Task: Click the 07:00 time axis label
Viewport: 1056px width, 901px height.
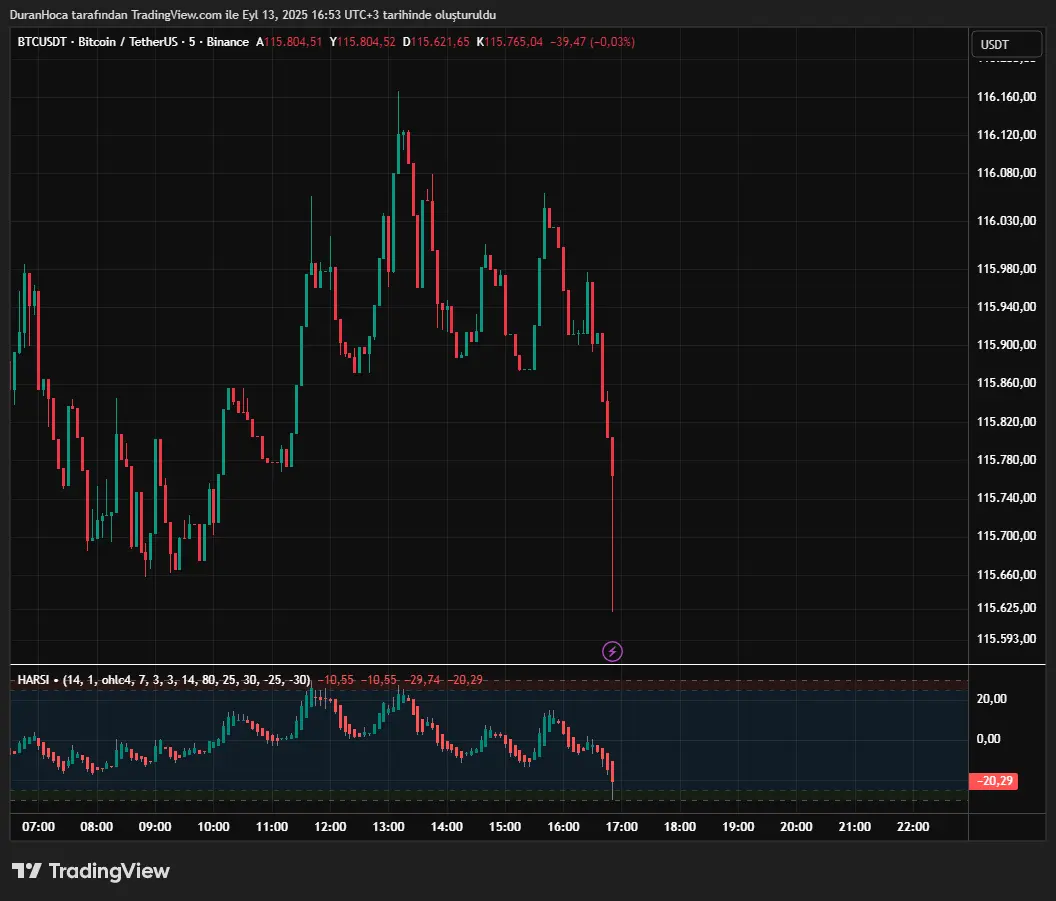Action: coord(38,826)
